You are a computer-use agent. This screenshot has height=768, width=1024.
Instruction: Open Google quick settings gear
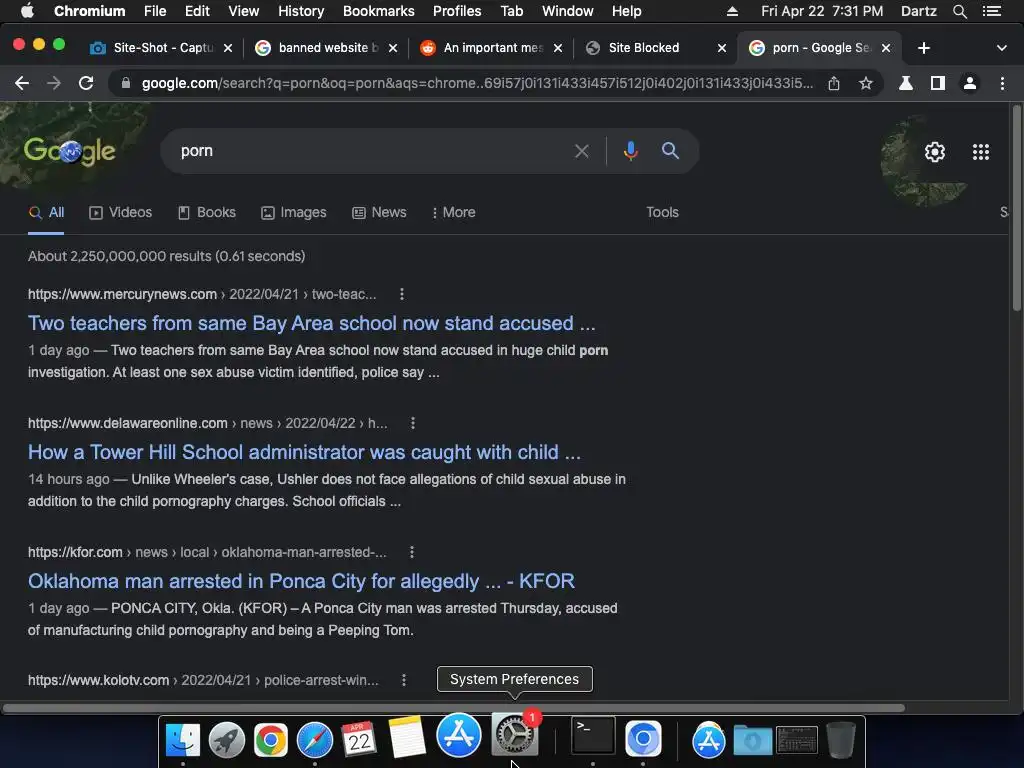coord(935,152)
